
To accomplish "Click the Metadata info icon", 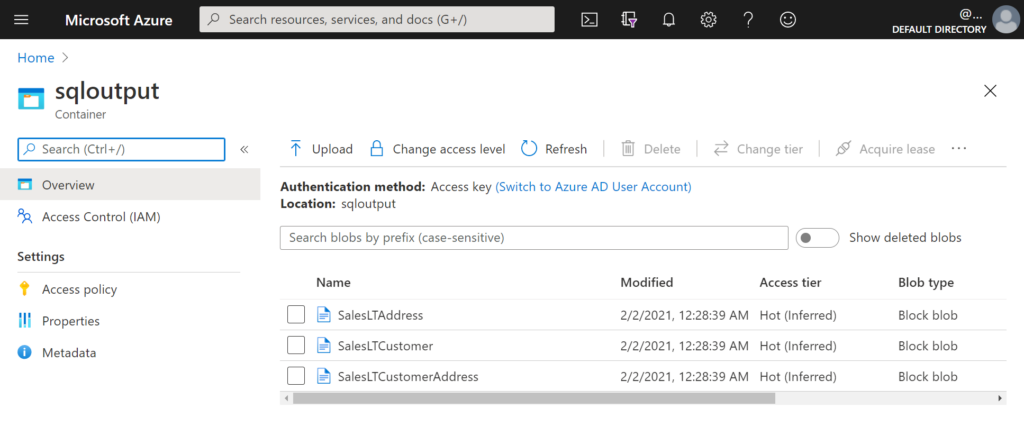I will (x=25, y=353).
